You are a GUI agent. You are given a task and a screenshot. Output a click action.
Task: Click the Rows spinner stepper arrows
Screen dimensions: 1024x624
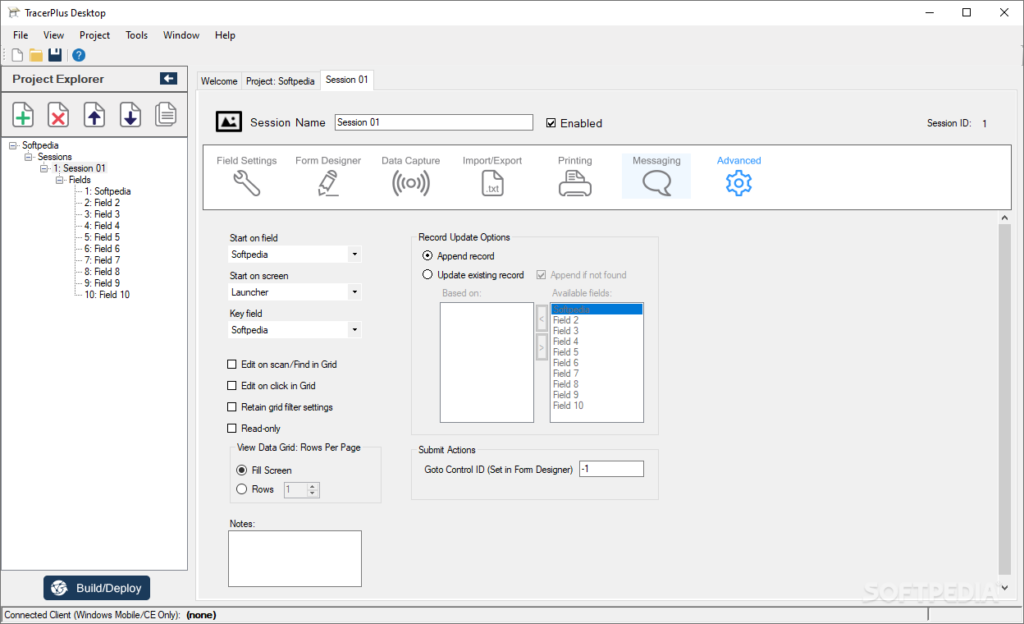(x=313, y=490)
